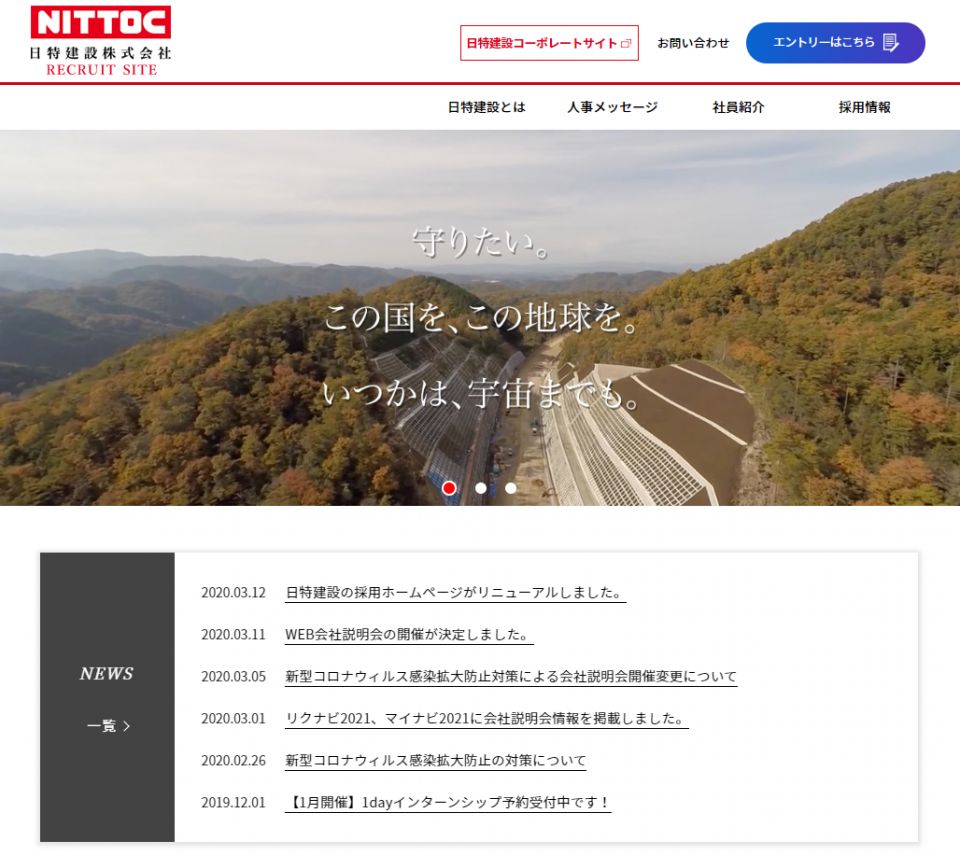
Task: Open お問い合わせ contact link
Action: (x=693, y=43)
